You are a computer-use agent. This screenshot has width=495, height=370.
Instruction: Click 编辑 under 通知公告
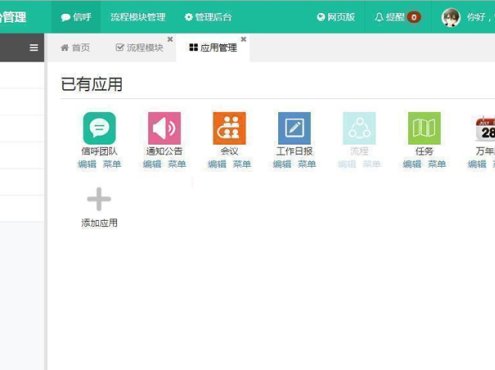(152, 164)
